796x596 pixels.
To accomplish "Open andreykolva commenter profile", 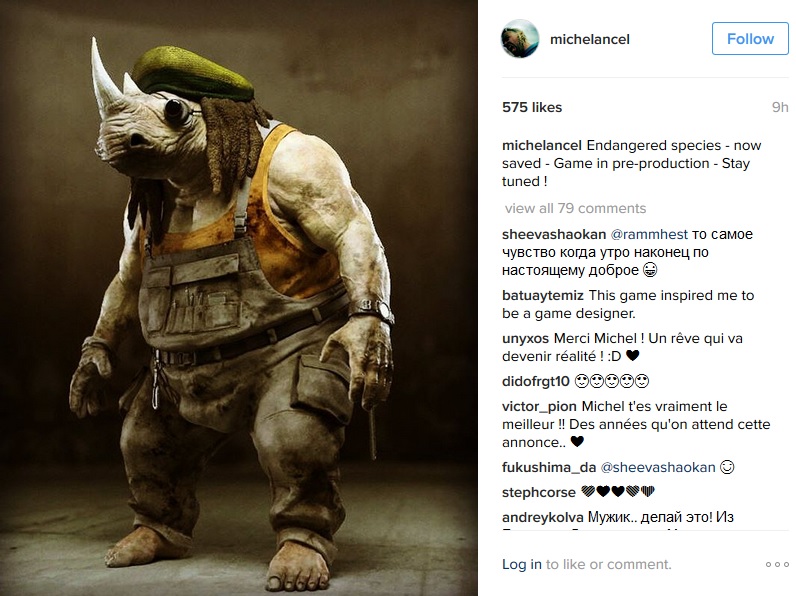I will click(543, 517).
